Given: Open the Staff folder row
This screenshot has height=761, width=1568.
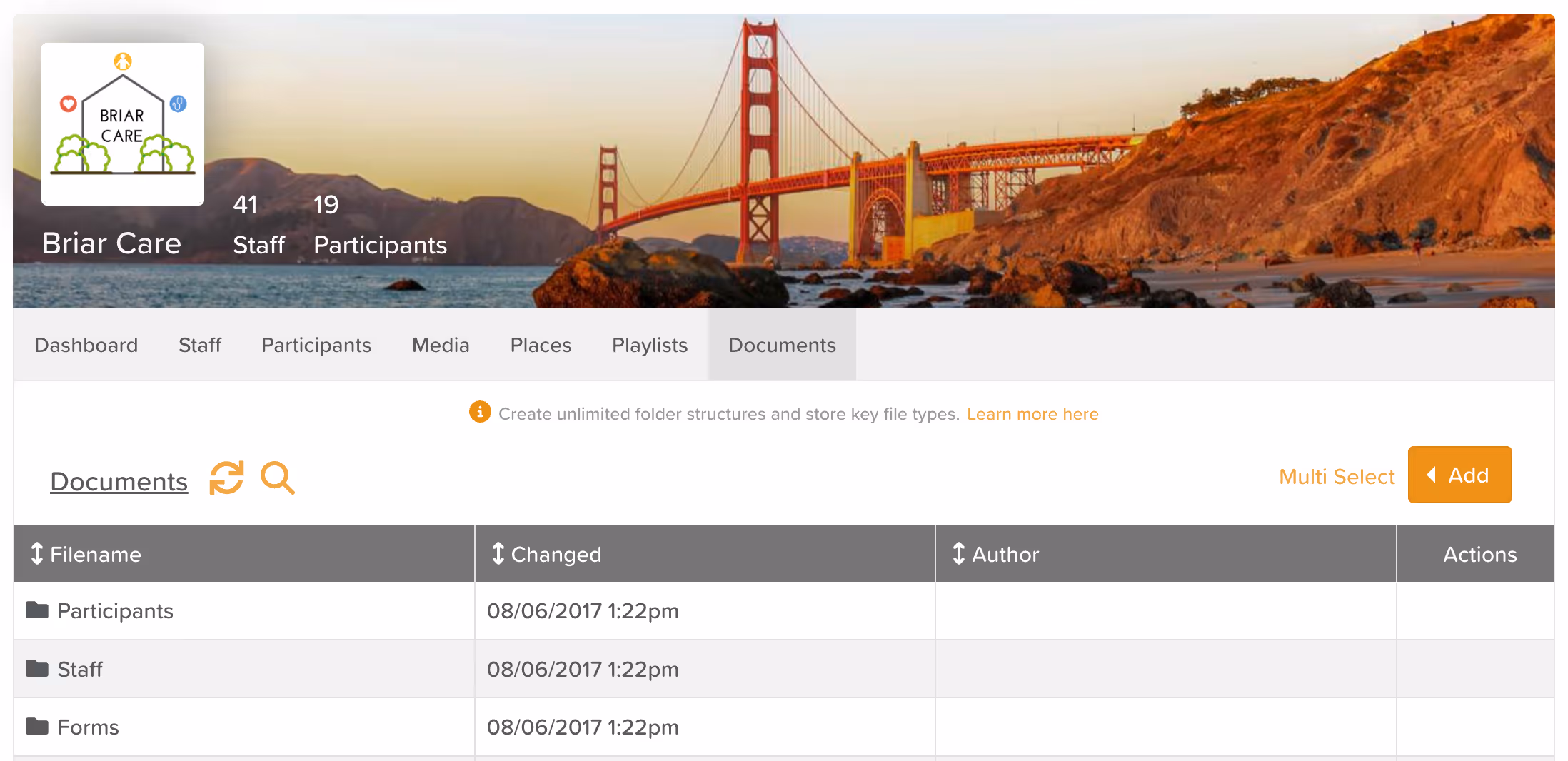Looking at the screenshot, I should (x=783, y=669).
